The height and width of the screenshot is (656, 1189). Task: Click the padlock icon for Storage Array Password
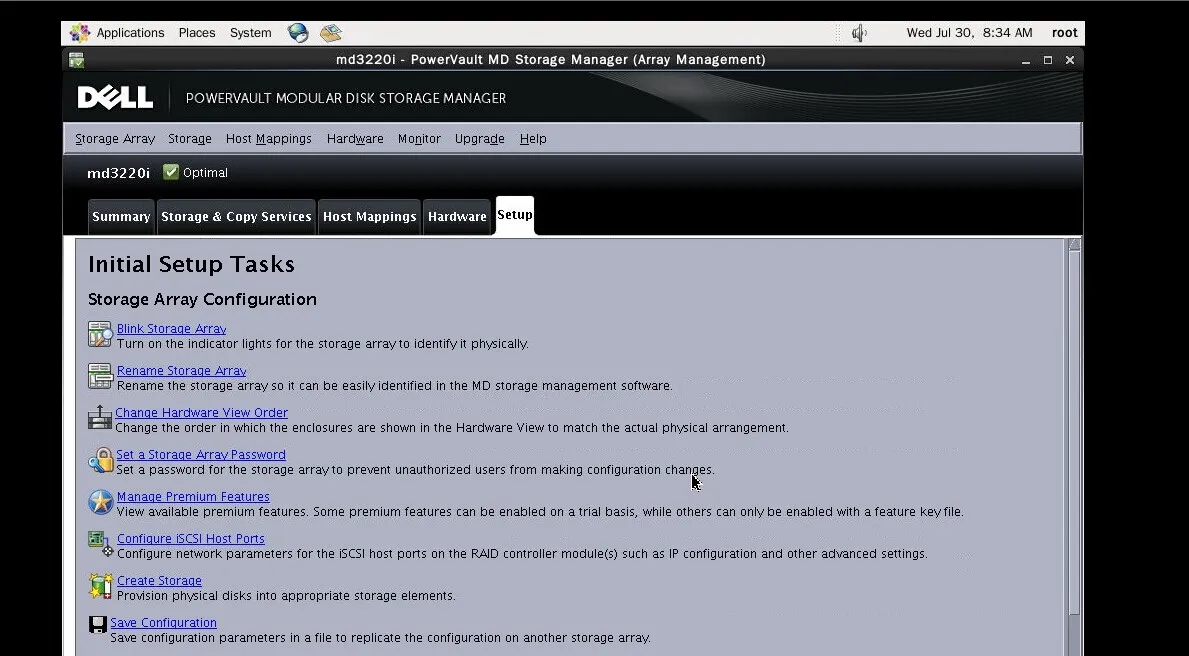click(100, 460)
